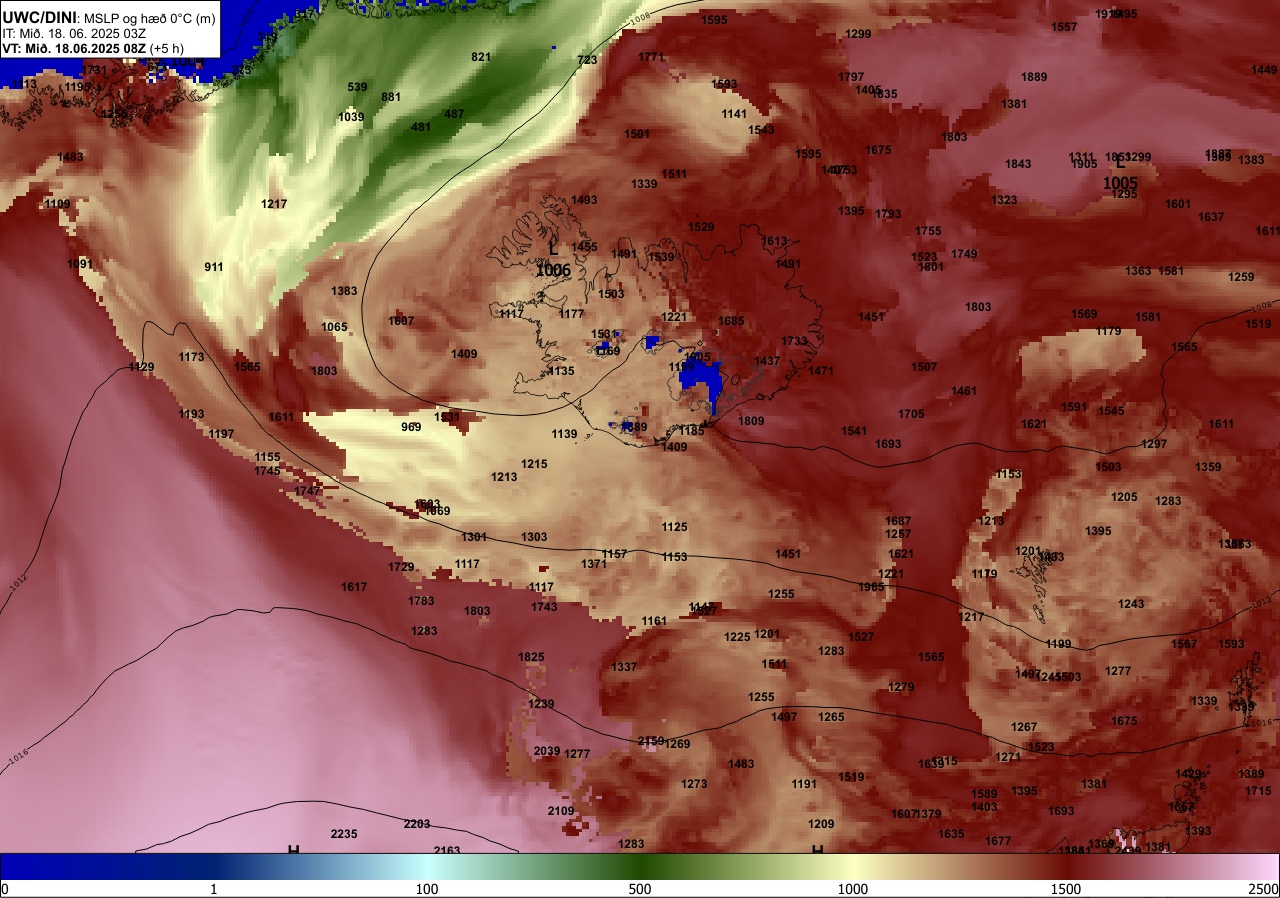
Task: Click the height value '1239'
Action: (x=541, y=704)
